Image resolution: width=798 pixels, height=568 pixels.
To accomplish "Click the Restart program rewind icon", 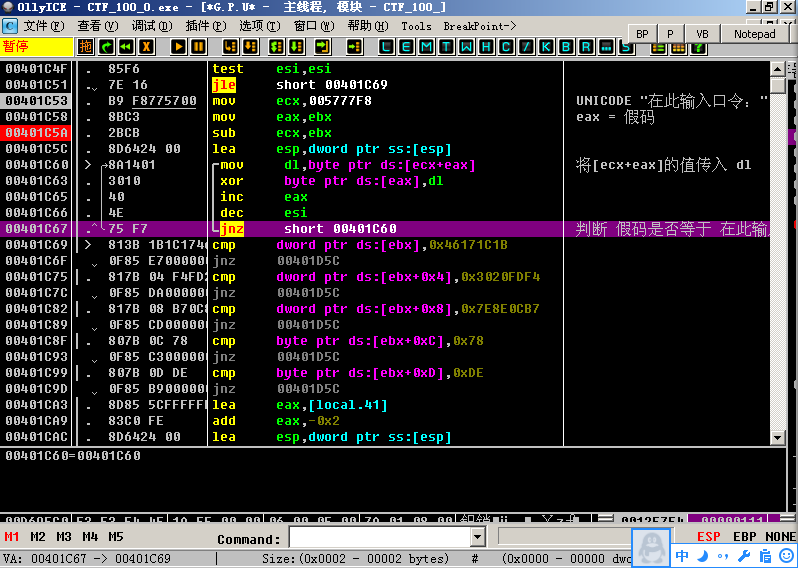I will 125,46.
